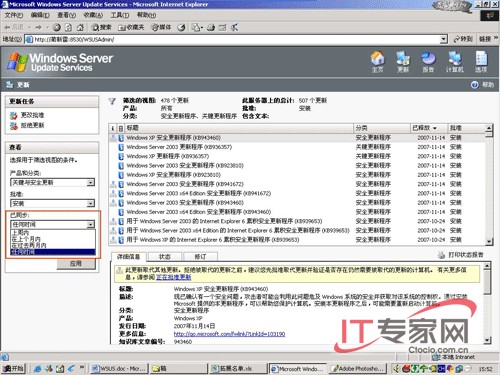Click the 转到 Go button
Image resolution: width=500 pixels, height=375 pixels.
click(463, 39)
